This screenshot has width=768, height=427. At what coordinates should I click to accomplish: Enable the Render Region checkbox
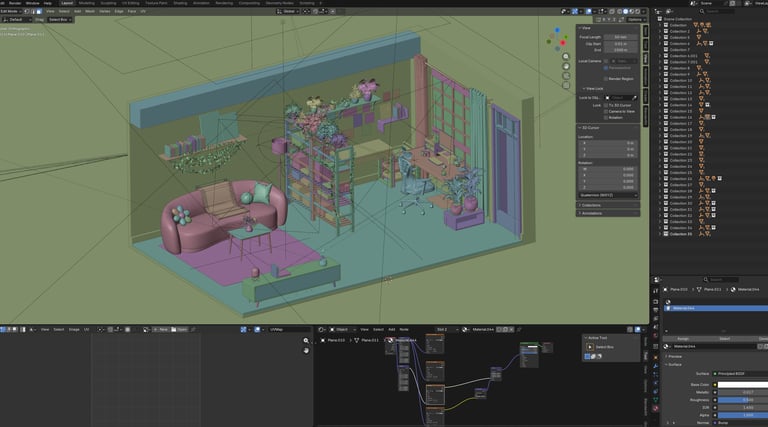[x=606, y=79]
